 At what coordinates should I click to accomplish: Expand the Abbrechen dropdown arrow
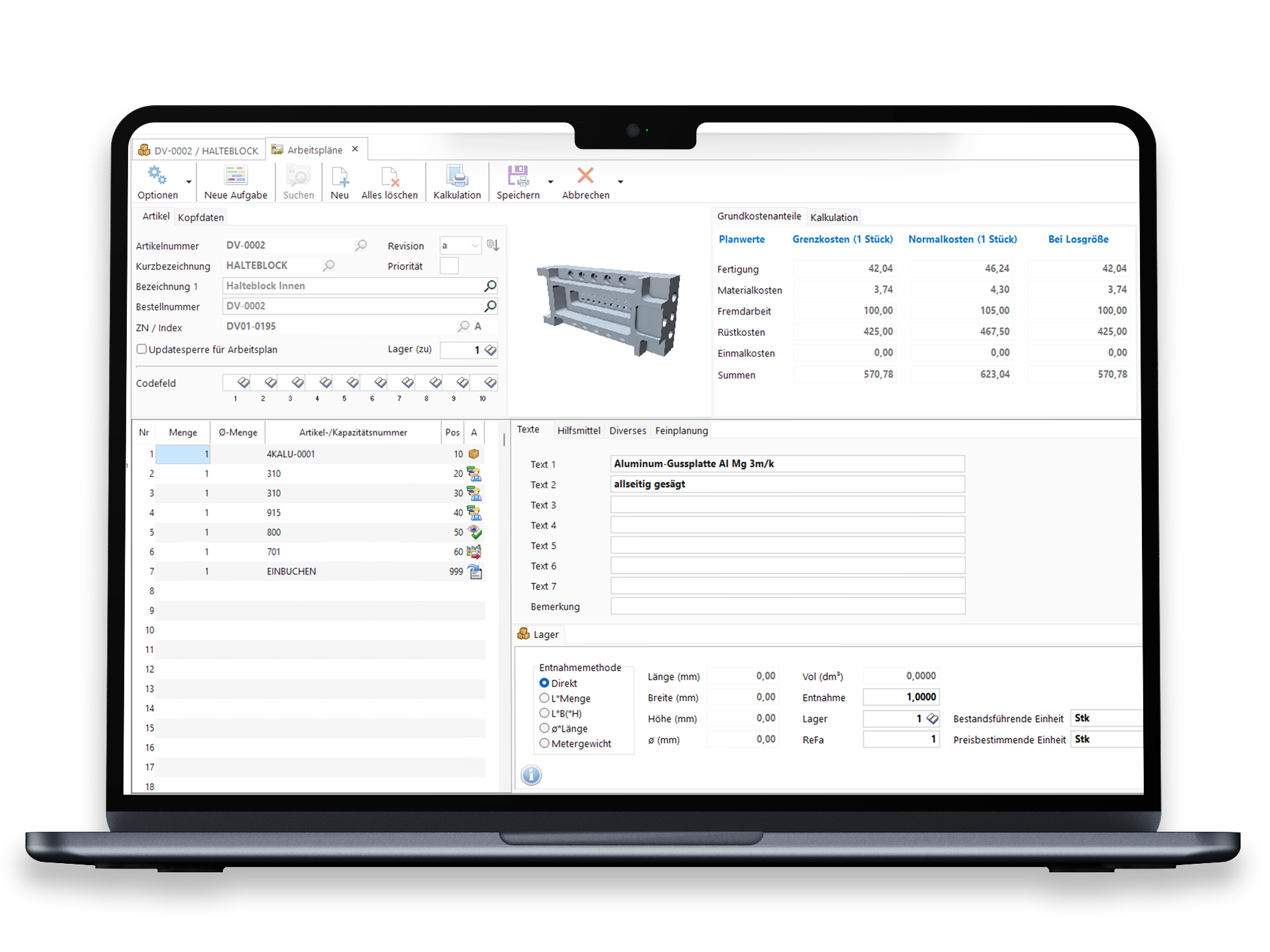(x=620, y=182)
